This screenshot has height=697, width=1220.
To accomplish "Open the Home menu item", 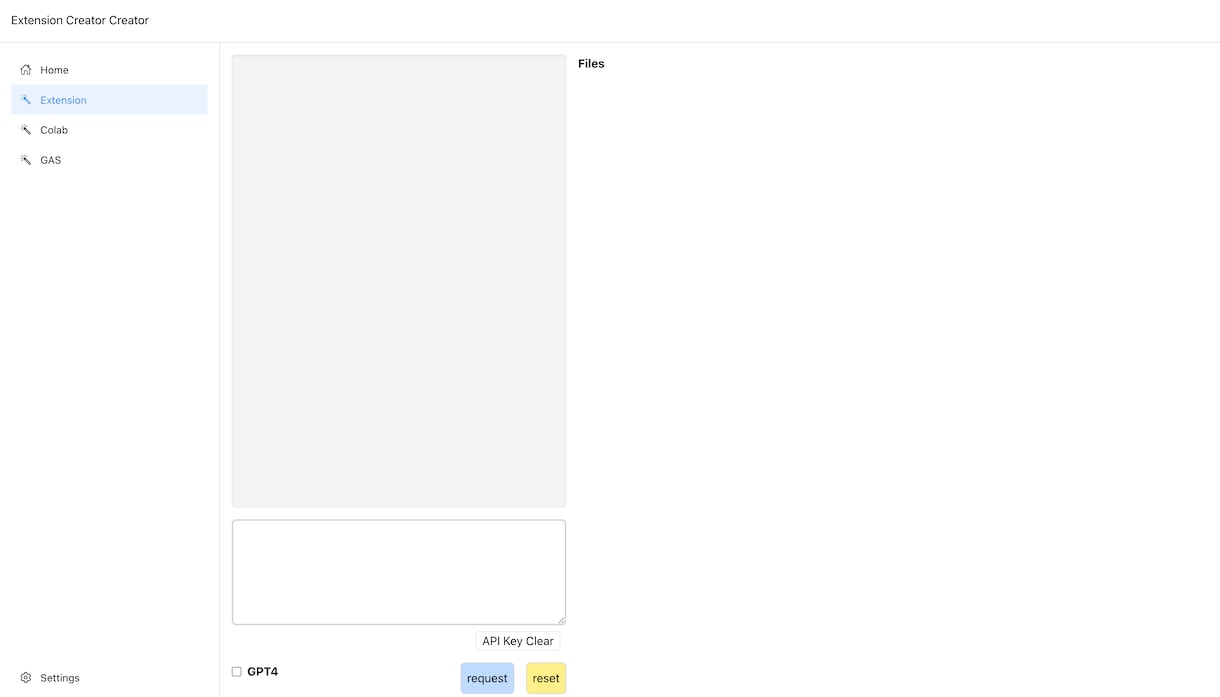I will tap(109, 70).
